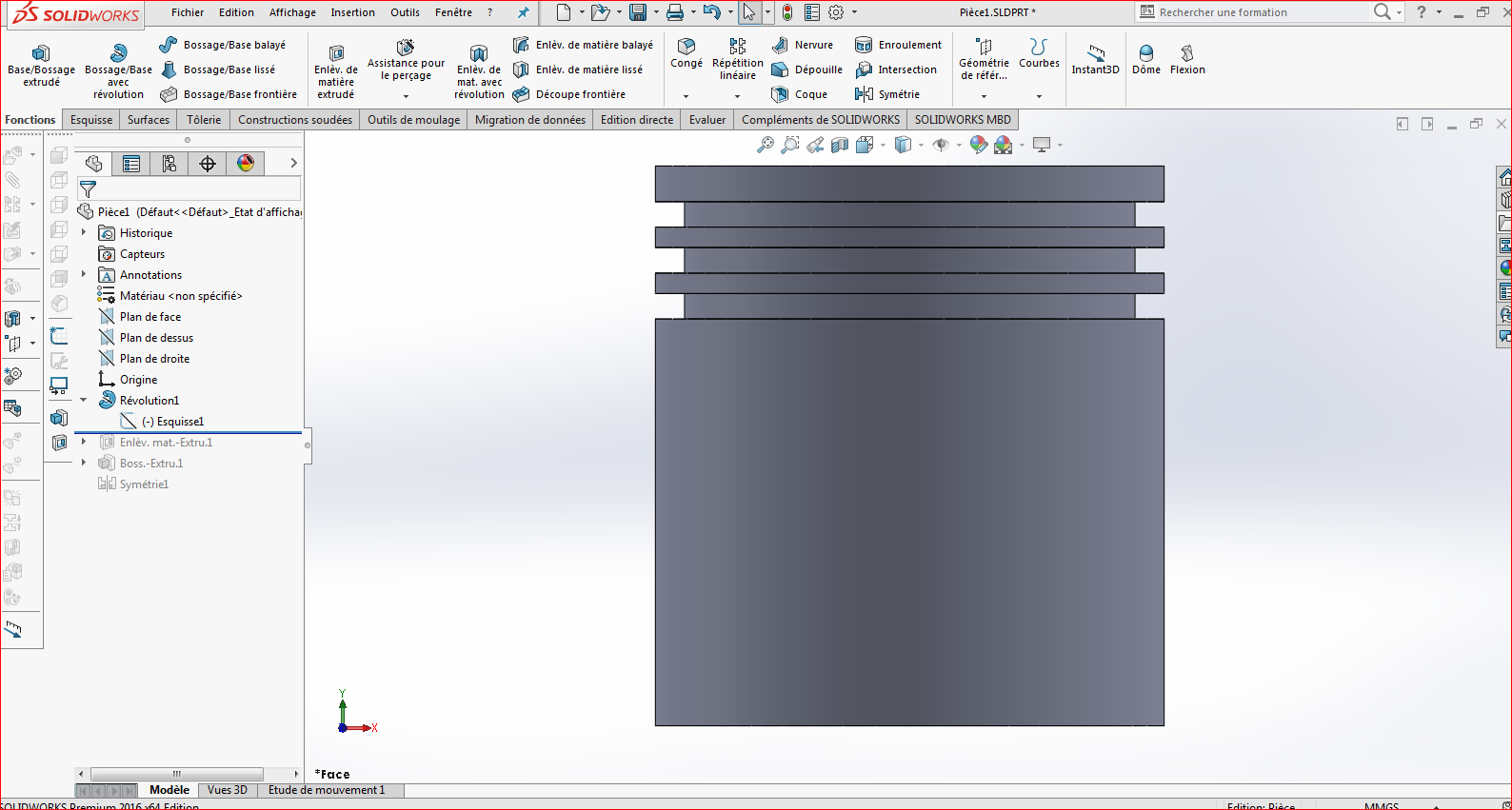Open the PropertyManager tab icon

click(131, 164)
